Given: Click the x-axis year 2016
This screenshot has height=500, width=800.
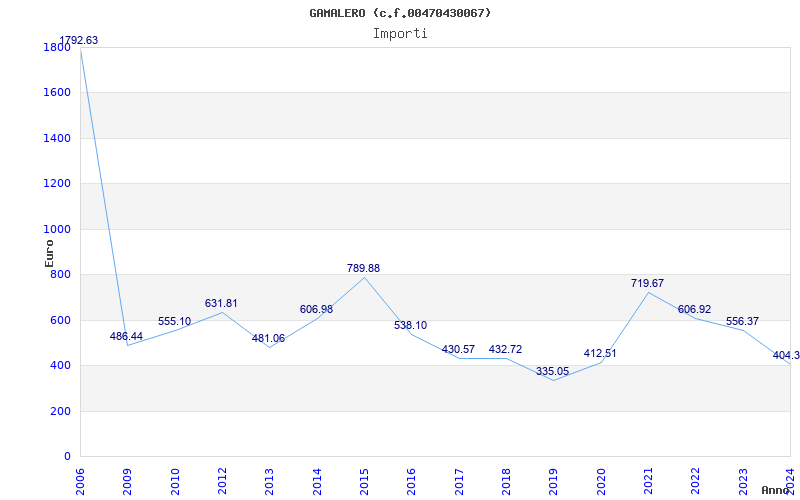Looking at the screenshot, I should tap(411, 482).
